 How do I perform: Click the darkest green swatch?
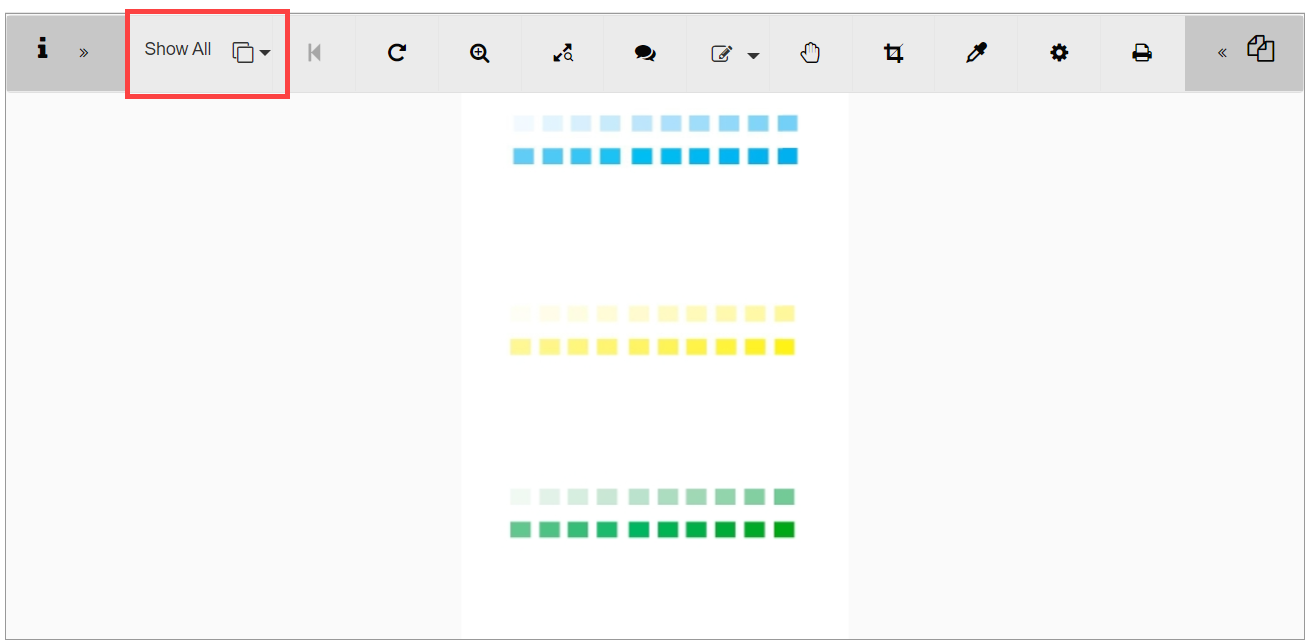point(784,529)
